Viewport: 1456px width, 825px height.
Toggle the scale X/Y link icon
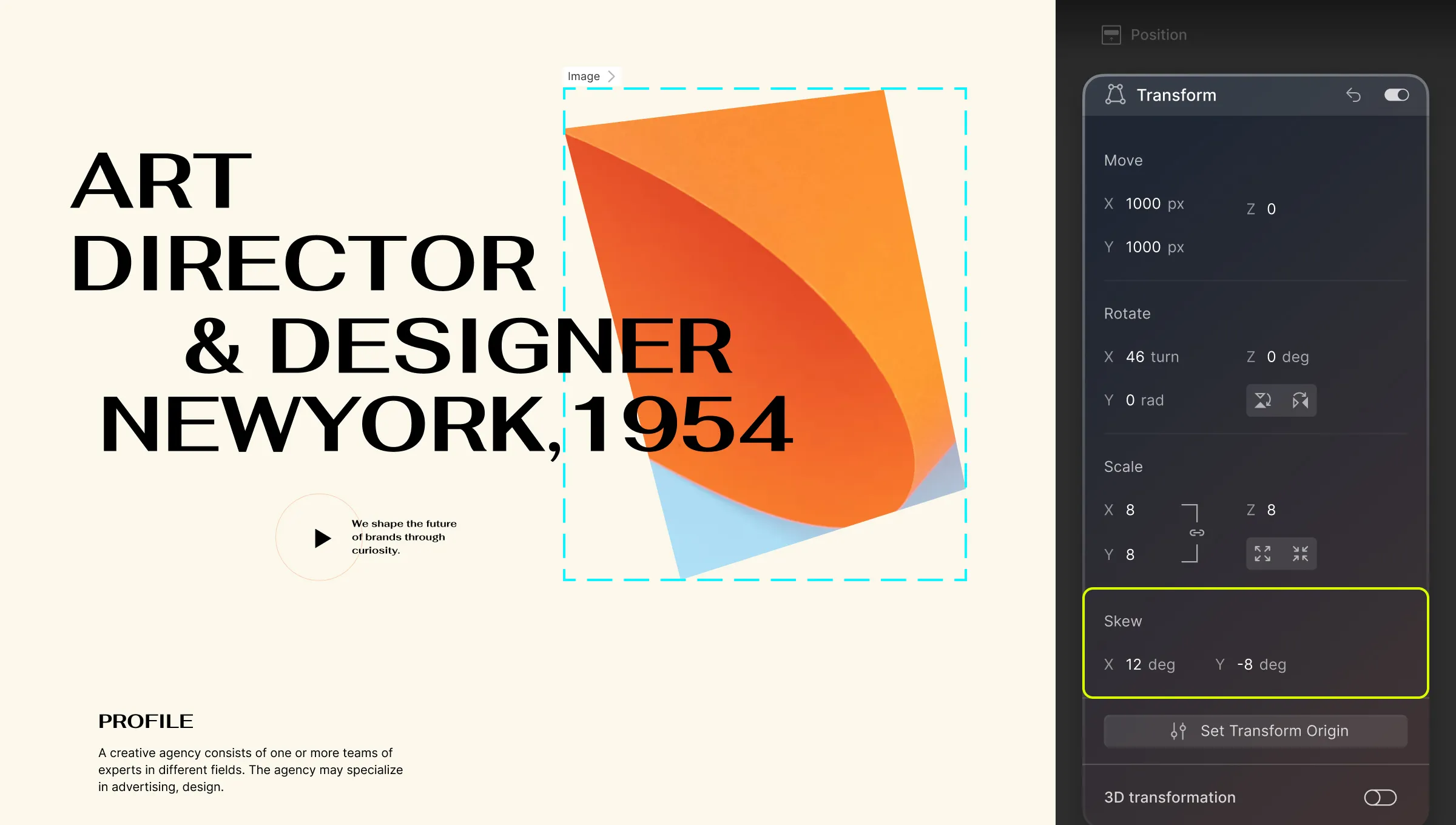[1197, 533]
